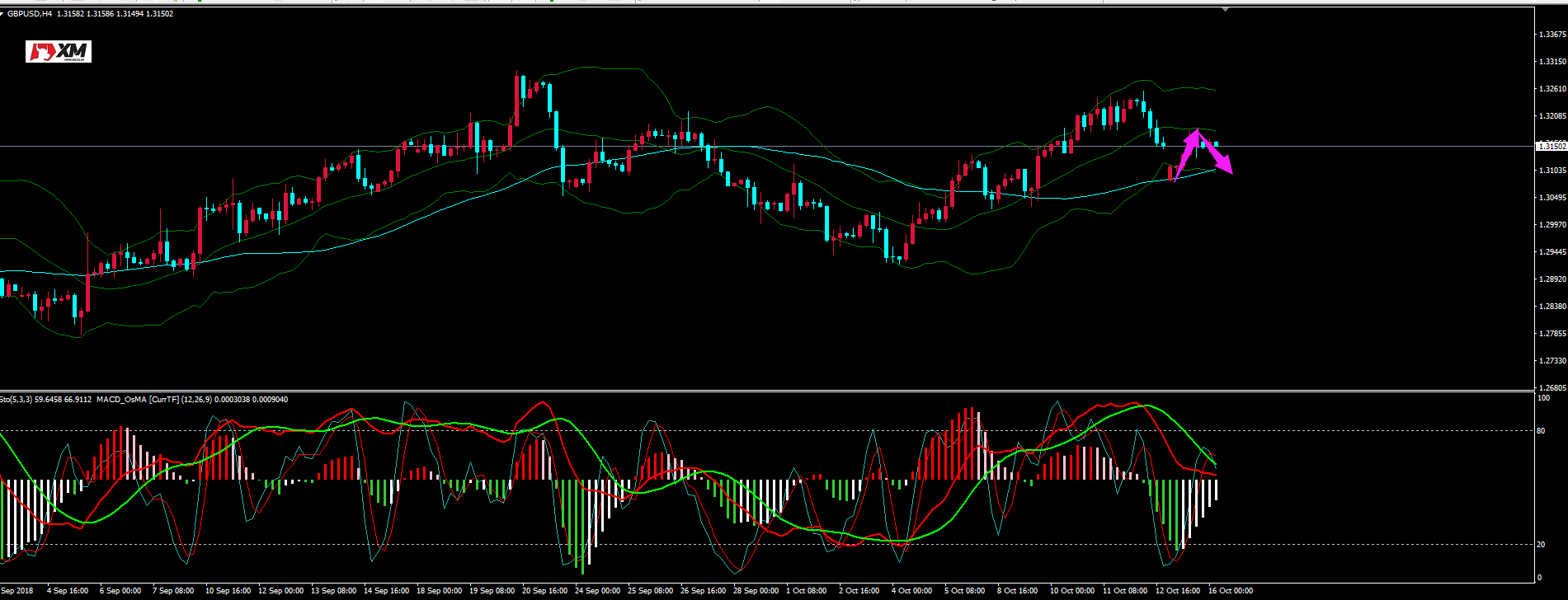This screenshot has height=600, width=1568.
Task: Click the 1.33675 price scale label
Action: pos(1553,35)
